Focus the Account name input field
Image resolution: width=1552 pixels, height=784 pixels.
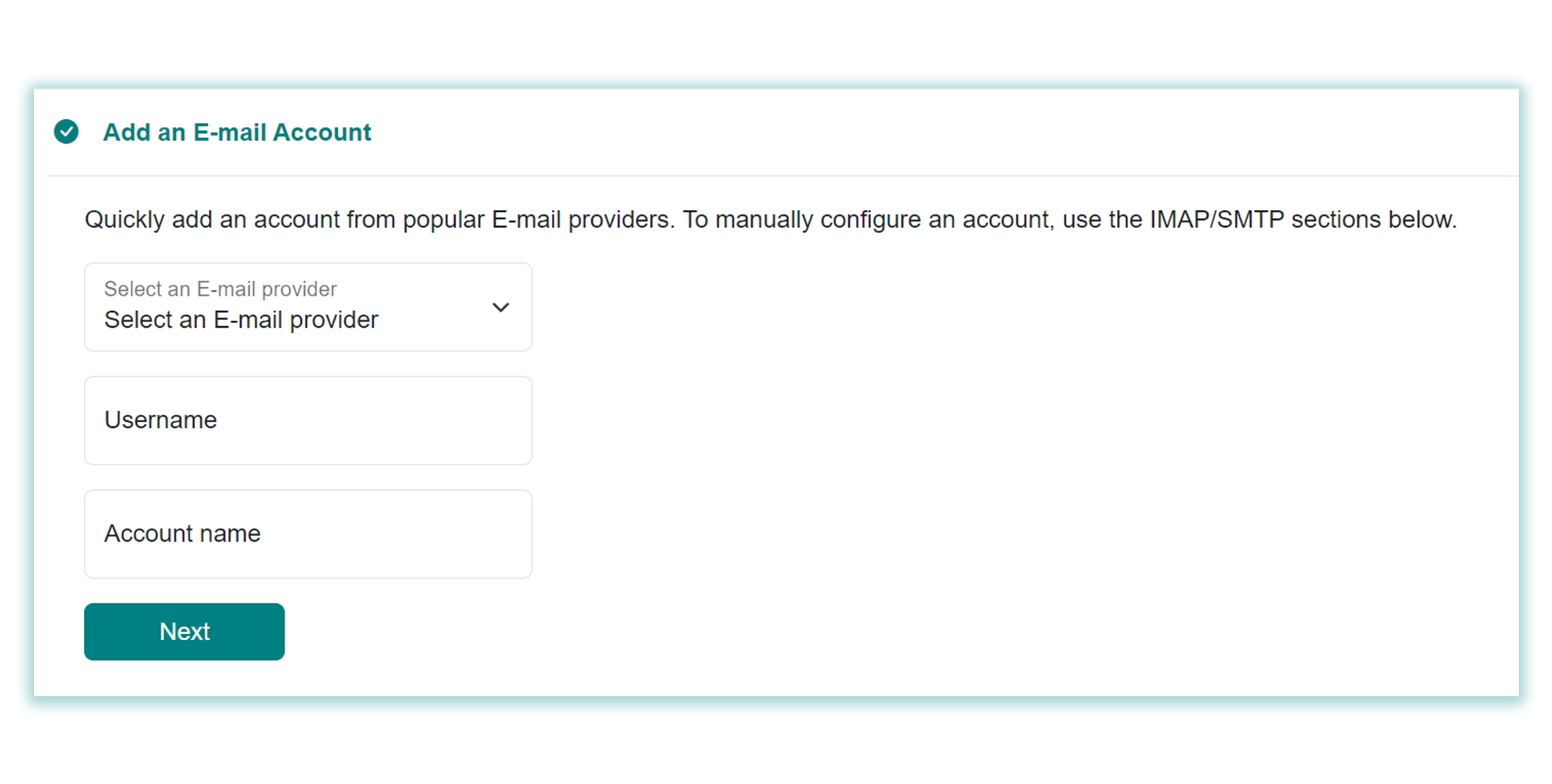pos(308,534)
